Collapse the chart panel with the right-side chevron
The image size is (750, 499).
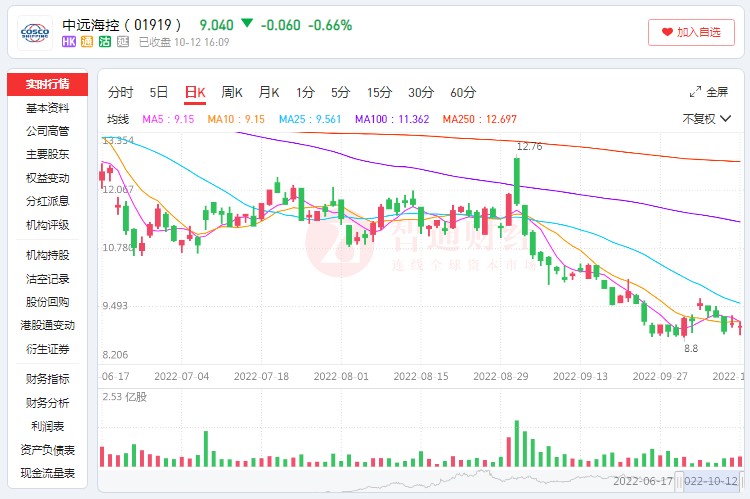(x=740, y=119)
